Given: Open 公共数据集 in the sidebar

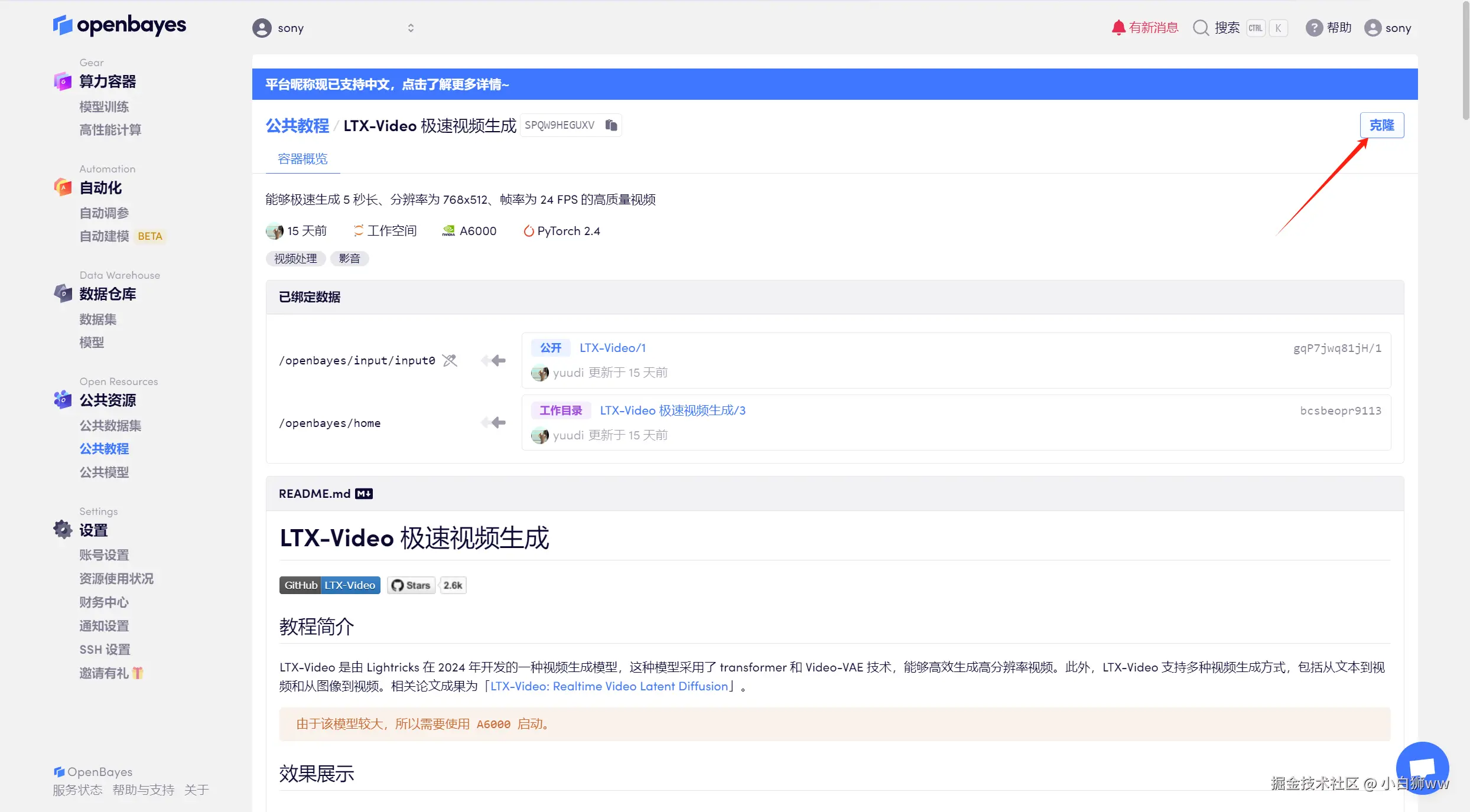Looking at the screenshot, I should (x=110, y=425).
